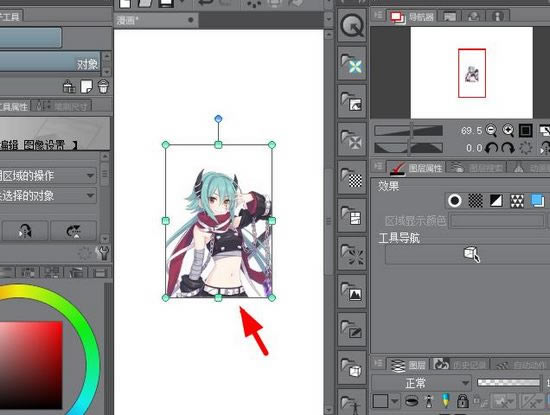This screenshot has height=415, width=550.
Task: Toggle draft layer pencil icon
Action: click(x=445, y=401)
